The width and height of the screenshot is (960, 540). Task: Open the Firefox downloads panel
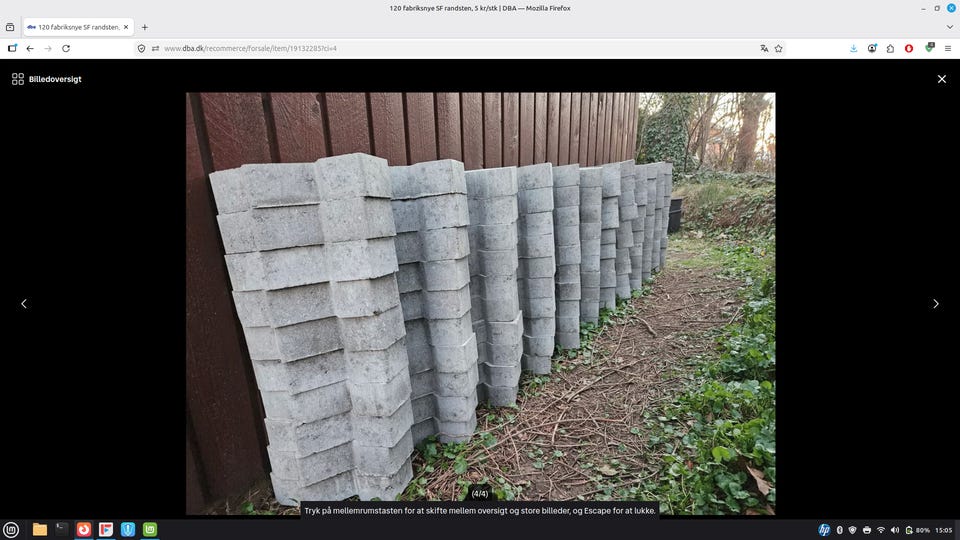click(x=853, y=48)
